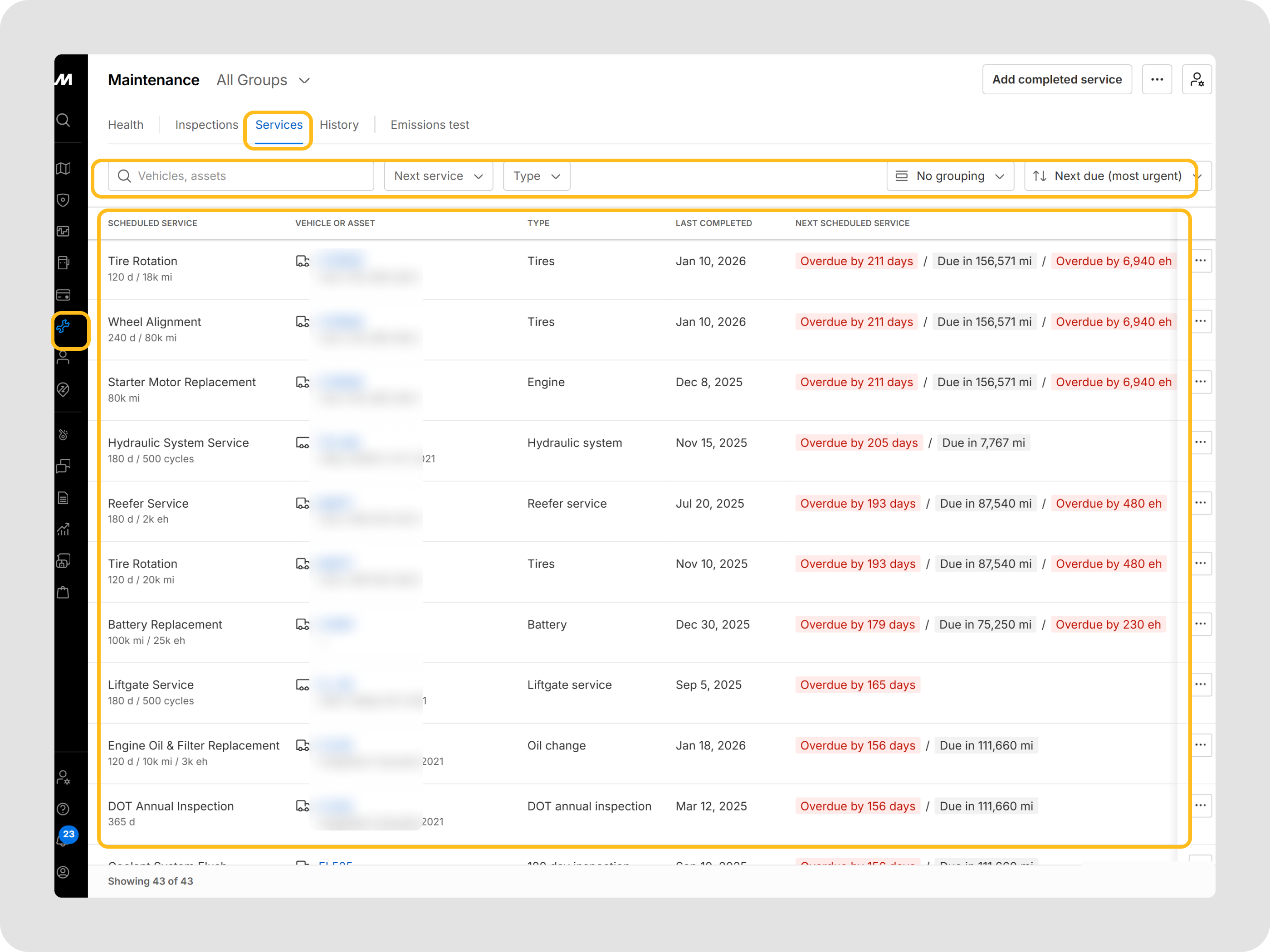Viewport: 1270px width, 952px height.
Task: Open the chat messages sidebar icon
Action: coord(63,466)
